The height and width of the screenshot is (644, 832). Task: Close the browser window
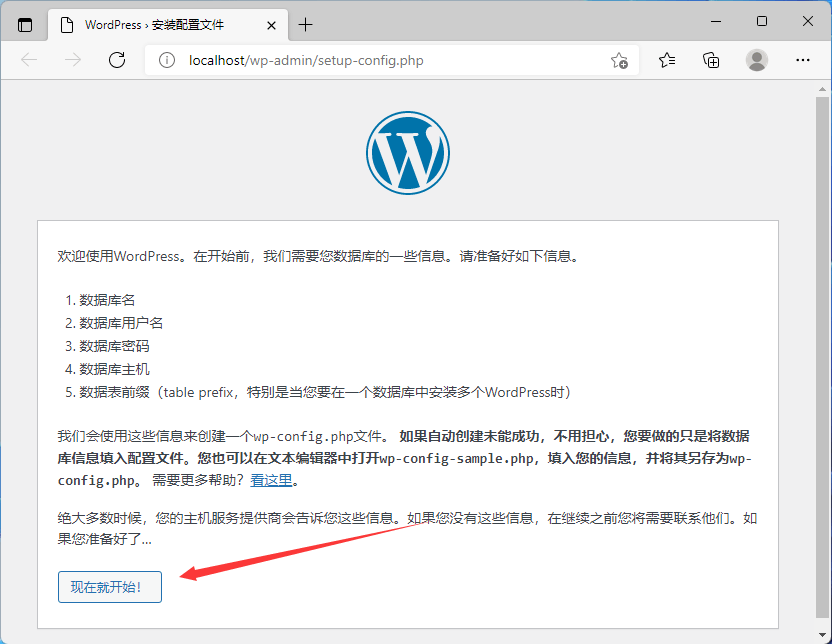pos(808,21)
